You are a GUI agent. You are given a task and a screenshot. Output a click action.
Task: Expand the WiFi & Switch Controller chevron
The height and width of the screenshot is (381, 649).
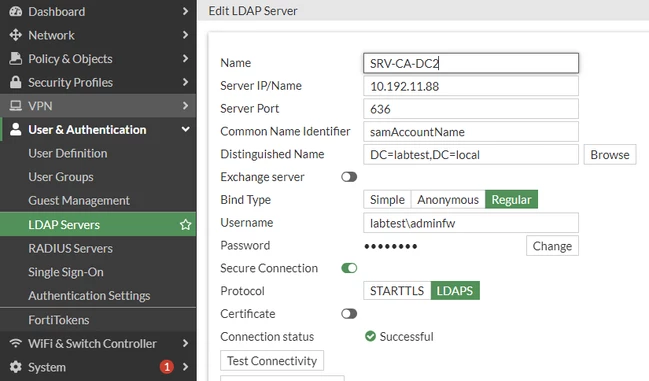(x=185, y=343)
